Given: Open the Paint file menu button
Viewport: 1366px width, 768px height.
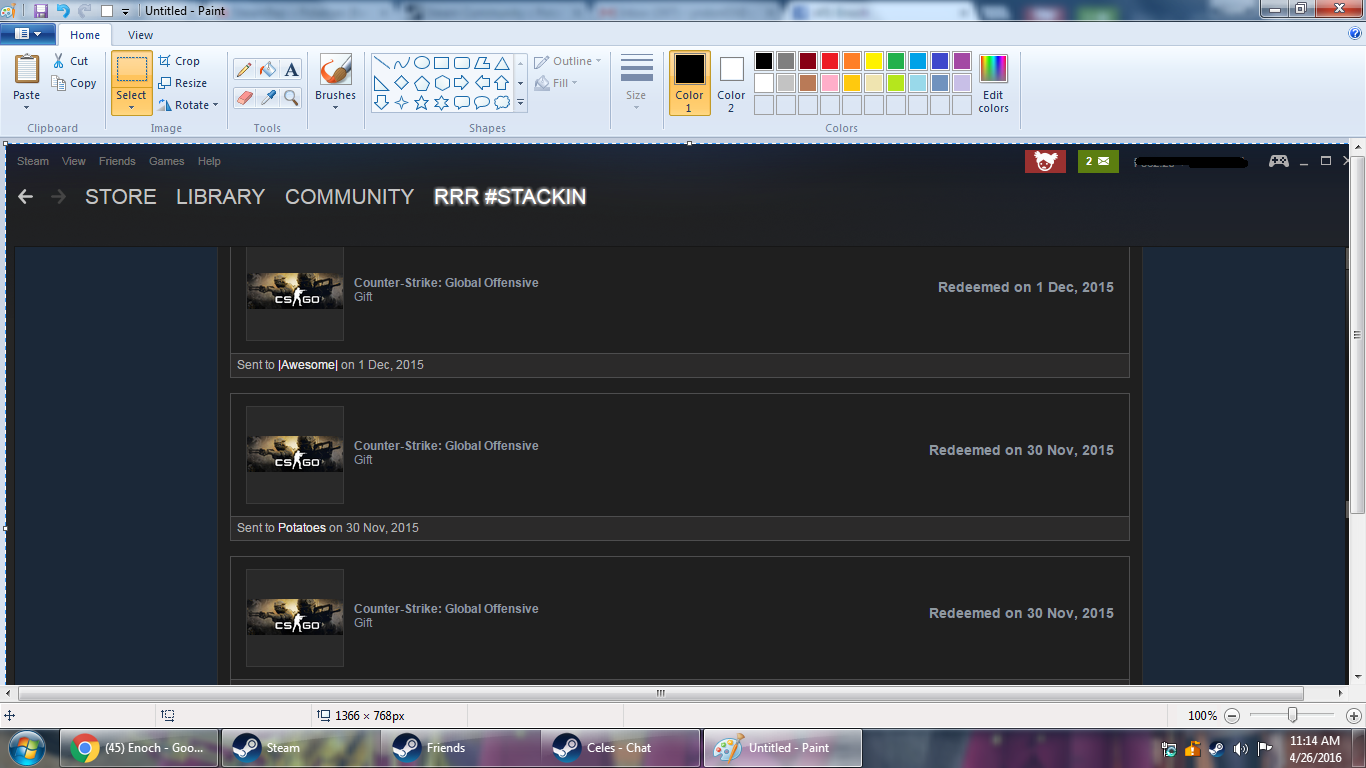Looking at the screenshot, I should (x=27, y=35).
